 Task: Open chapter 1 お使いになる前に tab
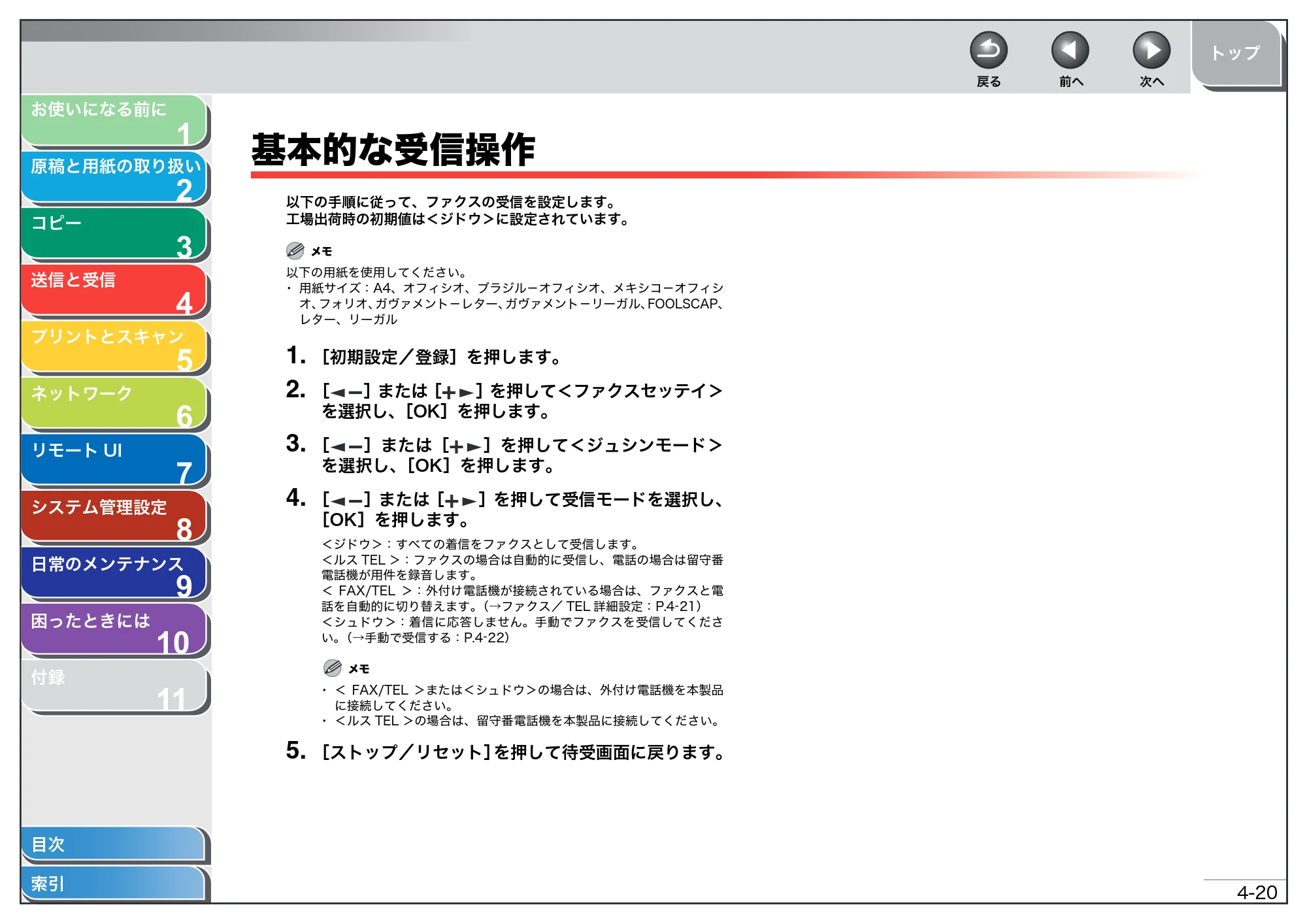tap(114, 120)
